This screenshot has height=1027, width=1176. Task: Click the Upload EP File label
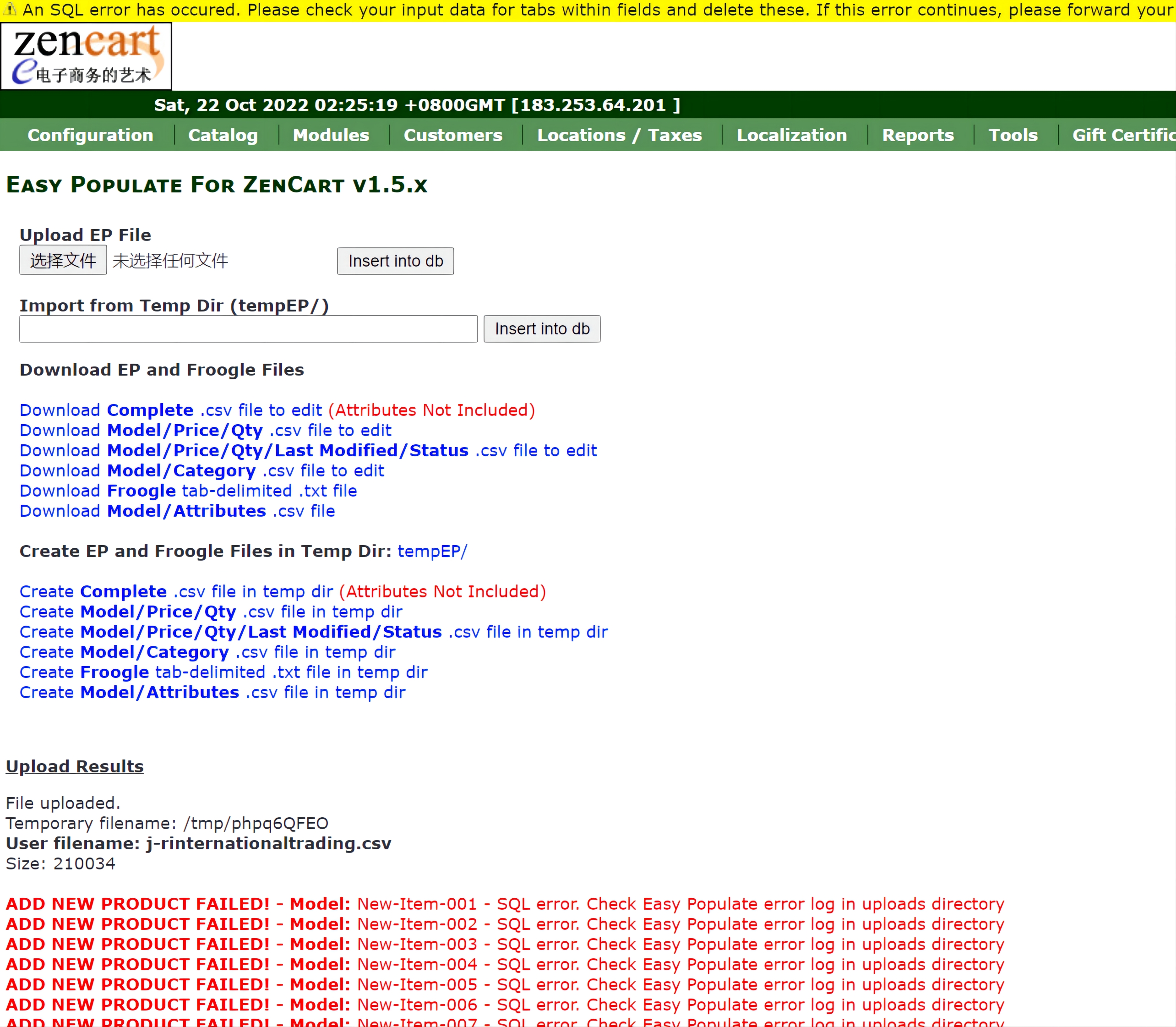coord(85,235)
